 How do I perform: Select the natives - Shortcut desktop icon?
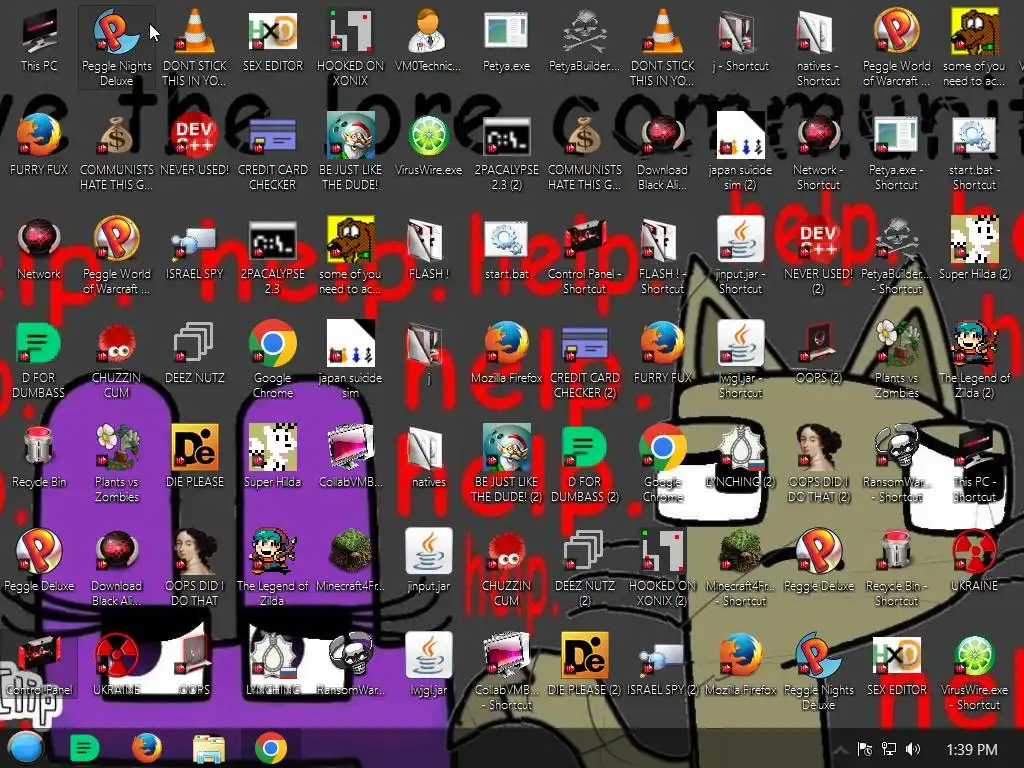(818, 48)
